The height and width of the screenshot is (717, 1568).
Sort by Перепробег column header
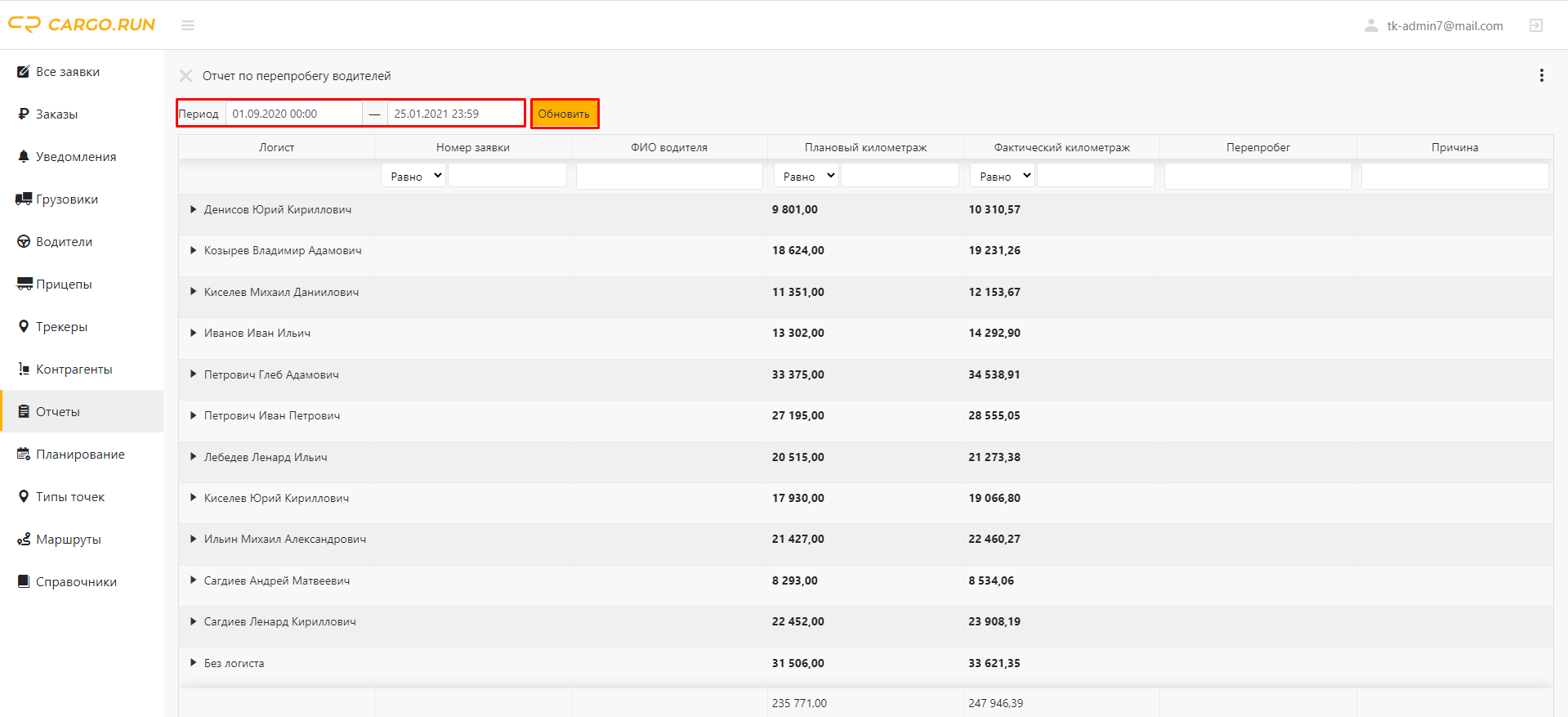[x=1258, y=147]
